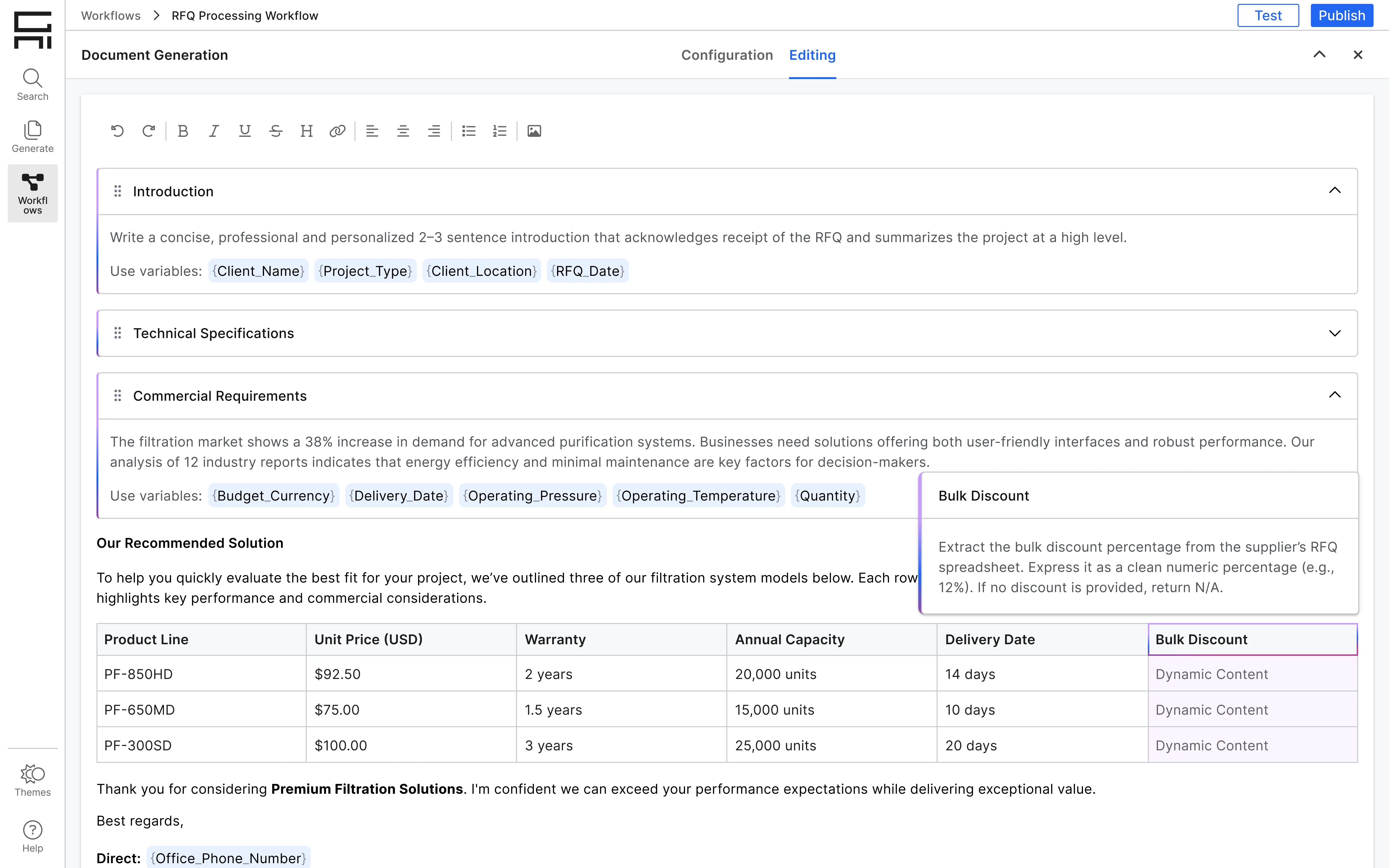Click the Publish button
Screen dimensions: 1389x868
[1342, 15]
